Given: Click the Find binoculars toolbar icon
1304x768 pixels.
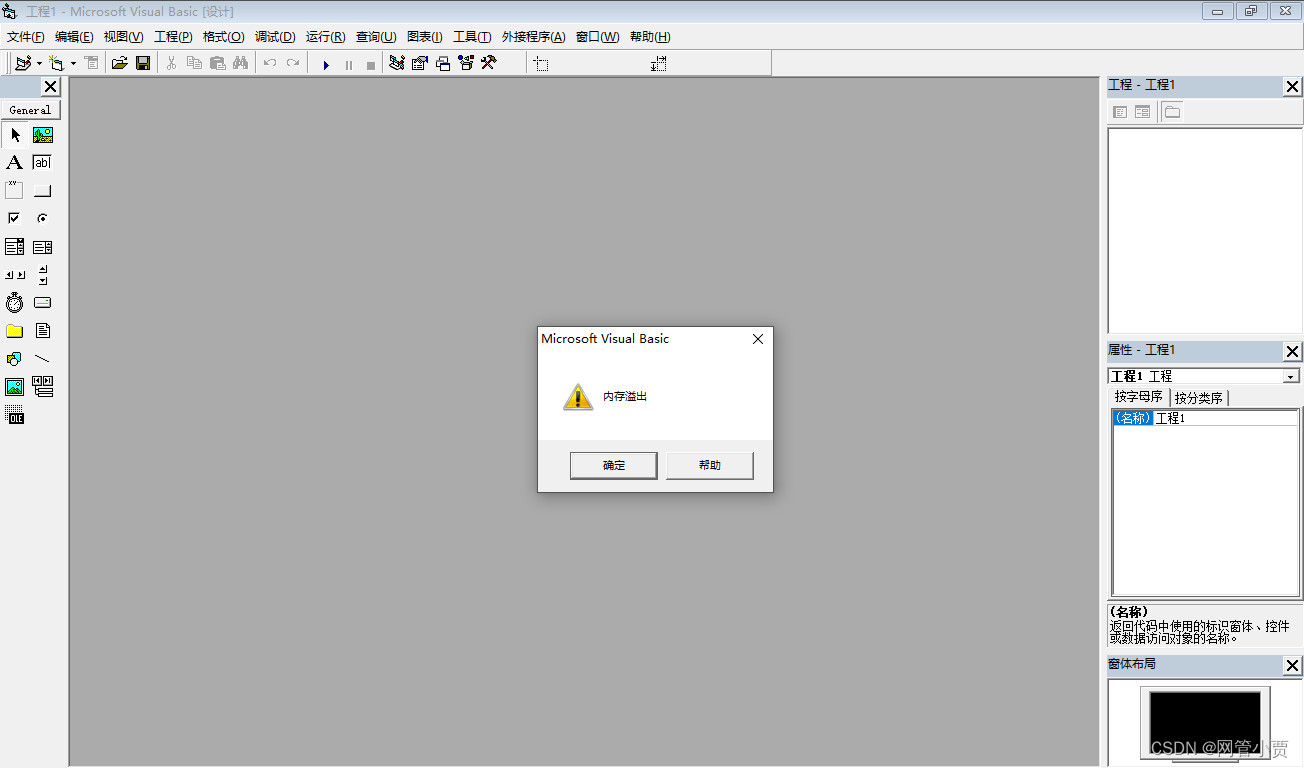Looking at the screenshot, I should [x=240, y=63].
